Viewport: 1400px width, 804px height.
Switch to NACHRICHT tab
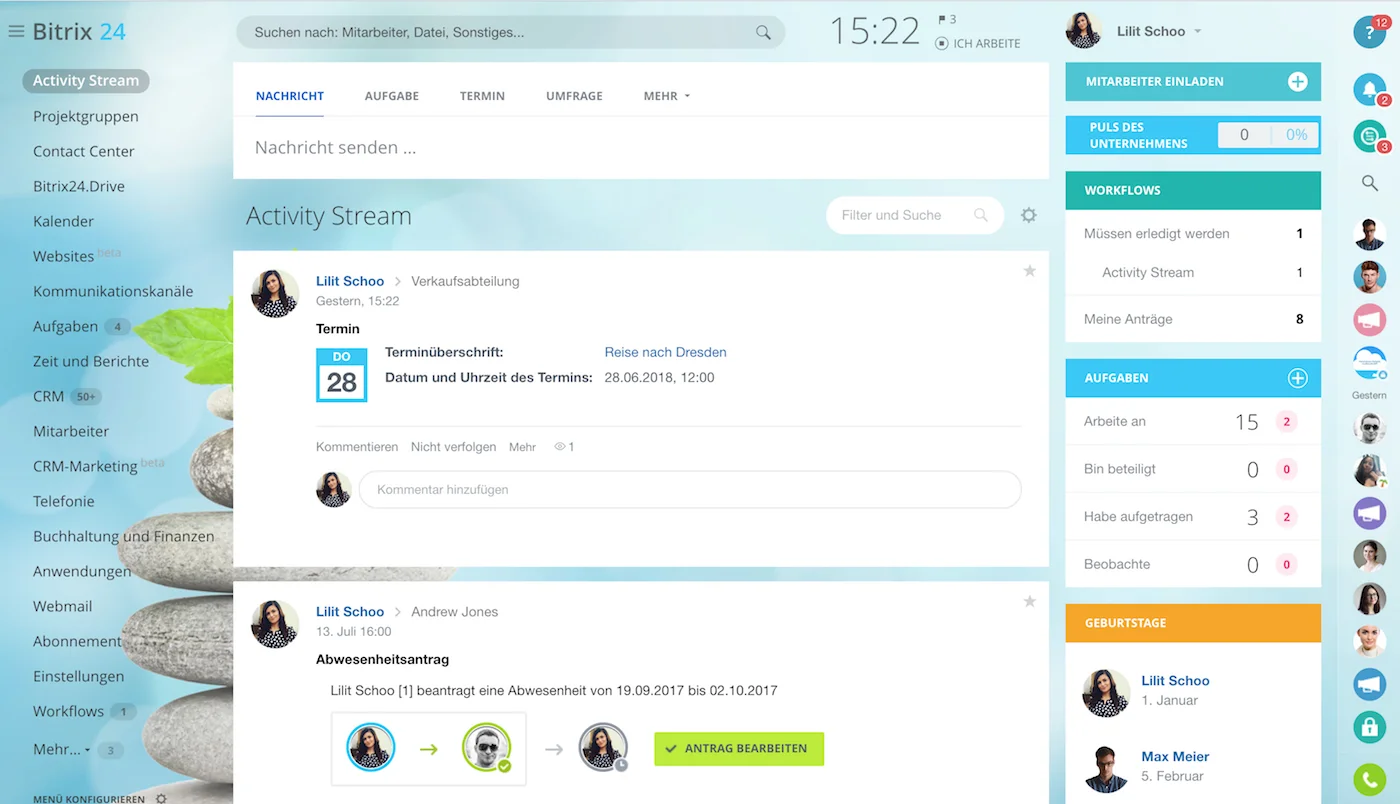click(290, 96)
